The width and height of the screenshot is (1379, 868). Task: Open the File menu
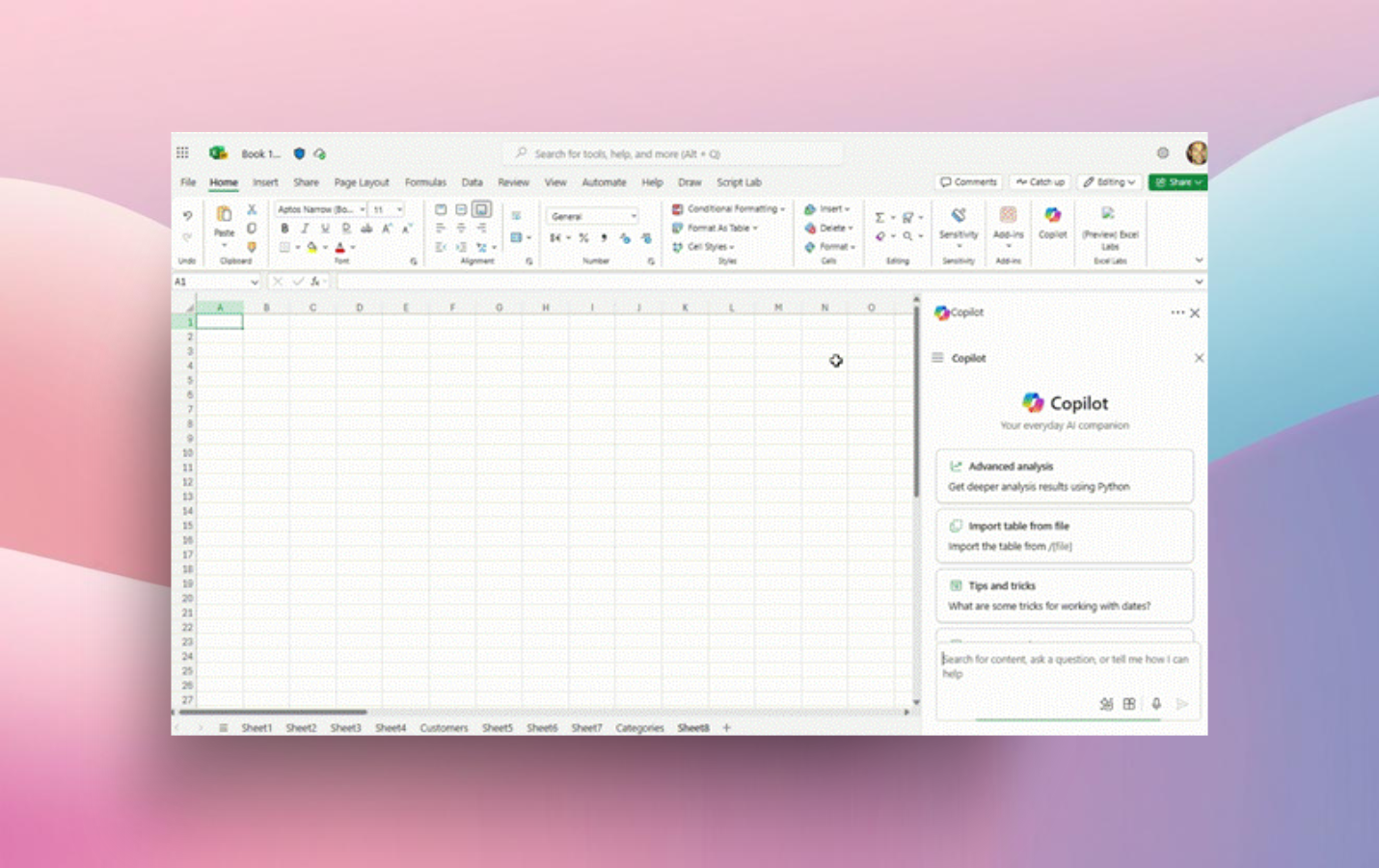click(188, 182)
